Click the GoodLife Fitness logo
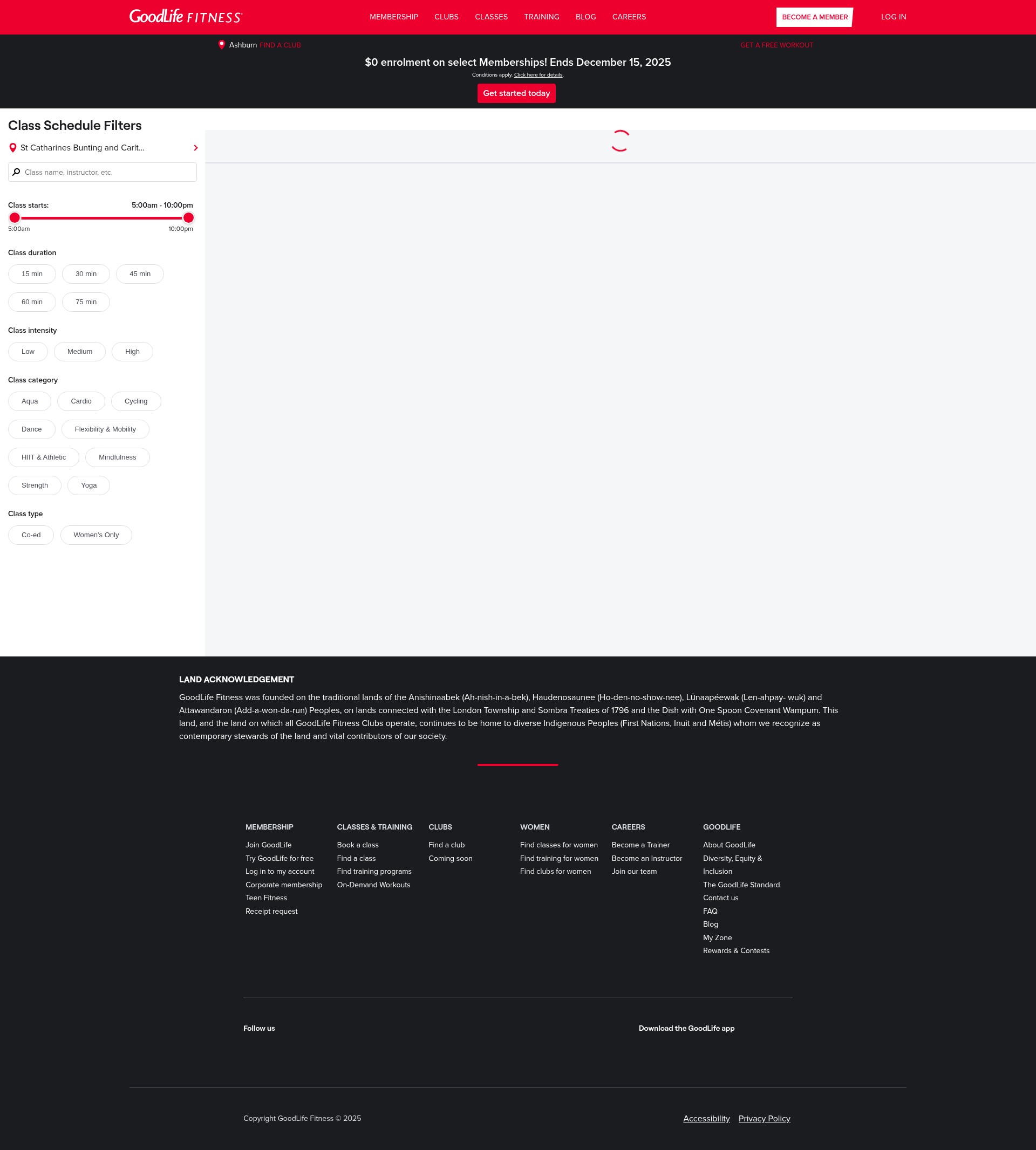The image size is (1036, 1150). pos(186,17)
